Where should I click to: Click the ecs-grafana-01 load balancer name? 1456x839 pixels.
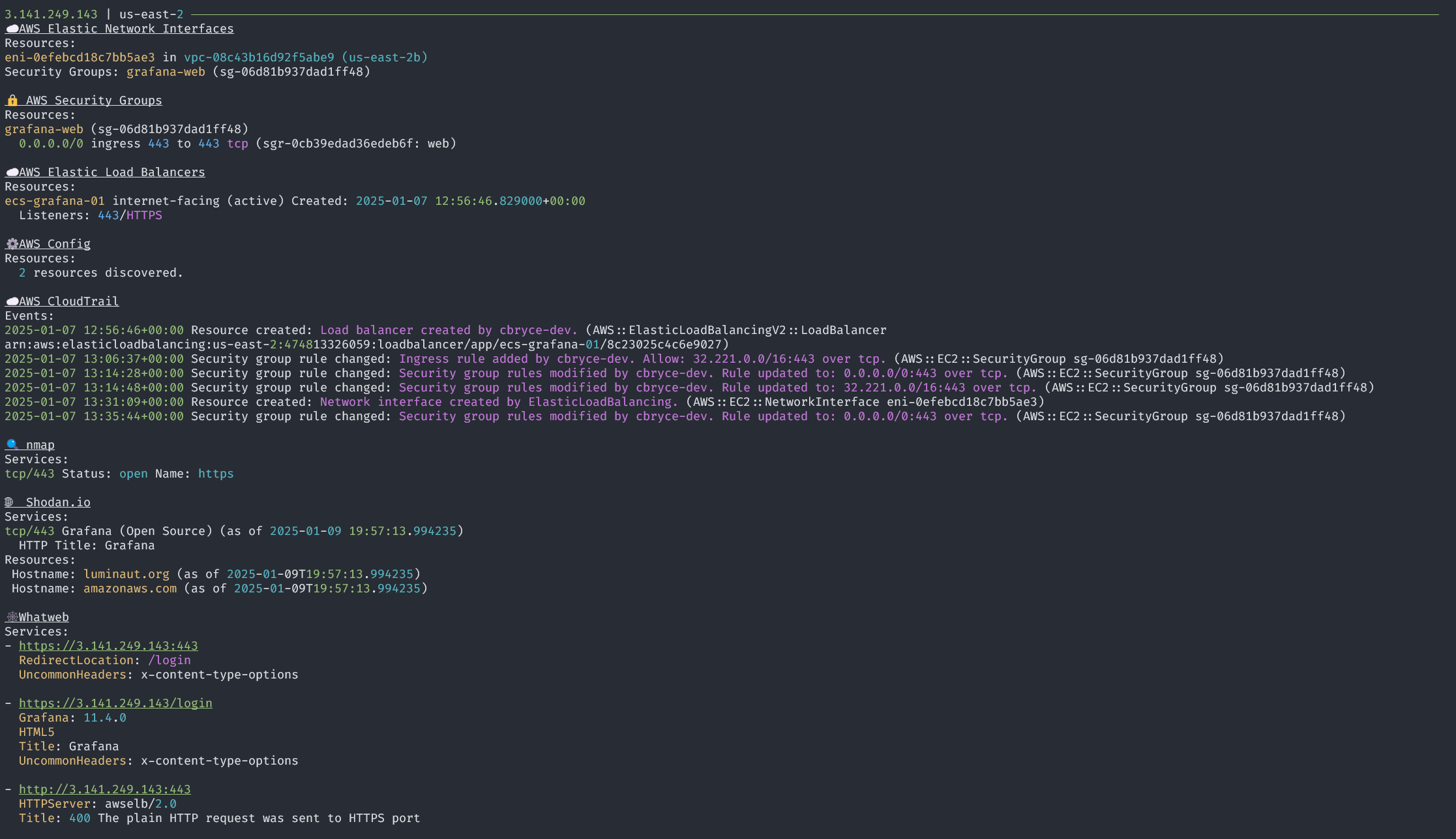pyautogui.click(x=54, y=201)
